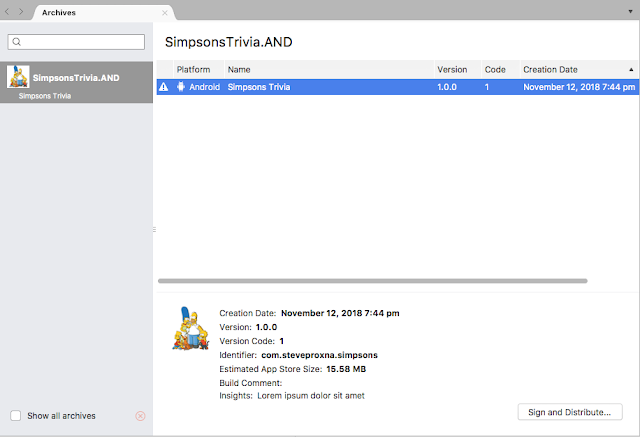
Task: Click the Build Comment field
Action: tap(251, 383)
